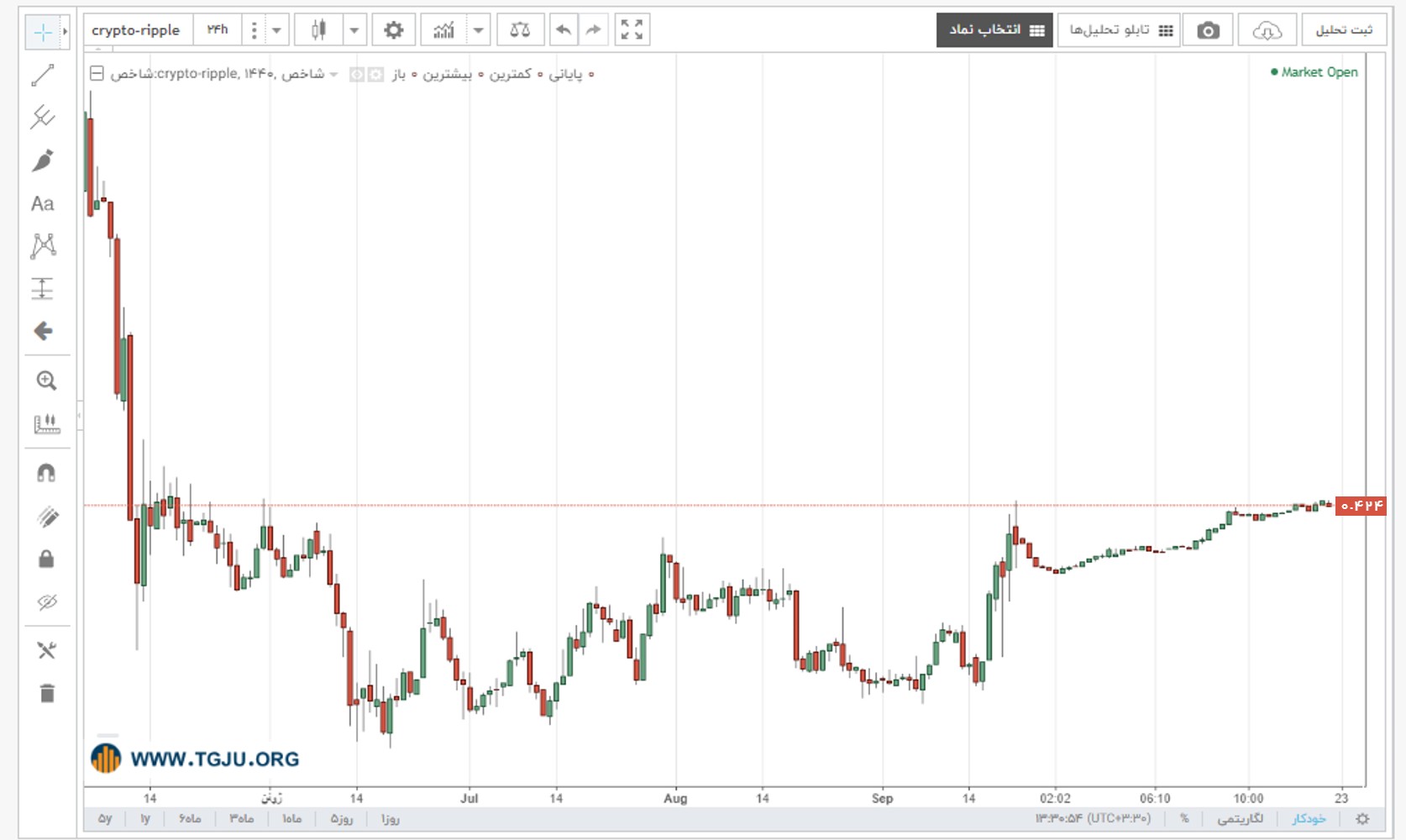Screen dimensions: 1406x840
Task: Toggle auto scale (خودکار)
Action: (x=1309, y=818)
